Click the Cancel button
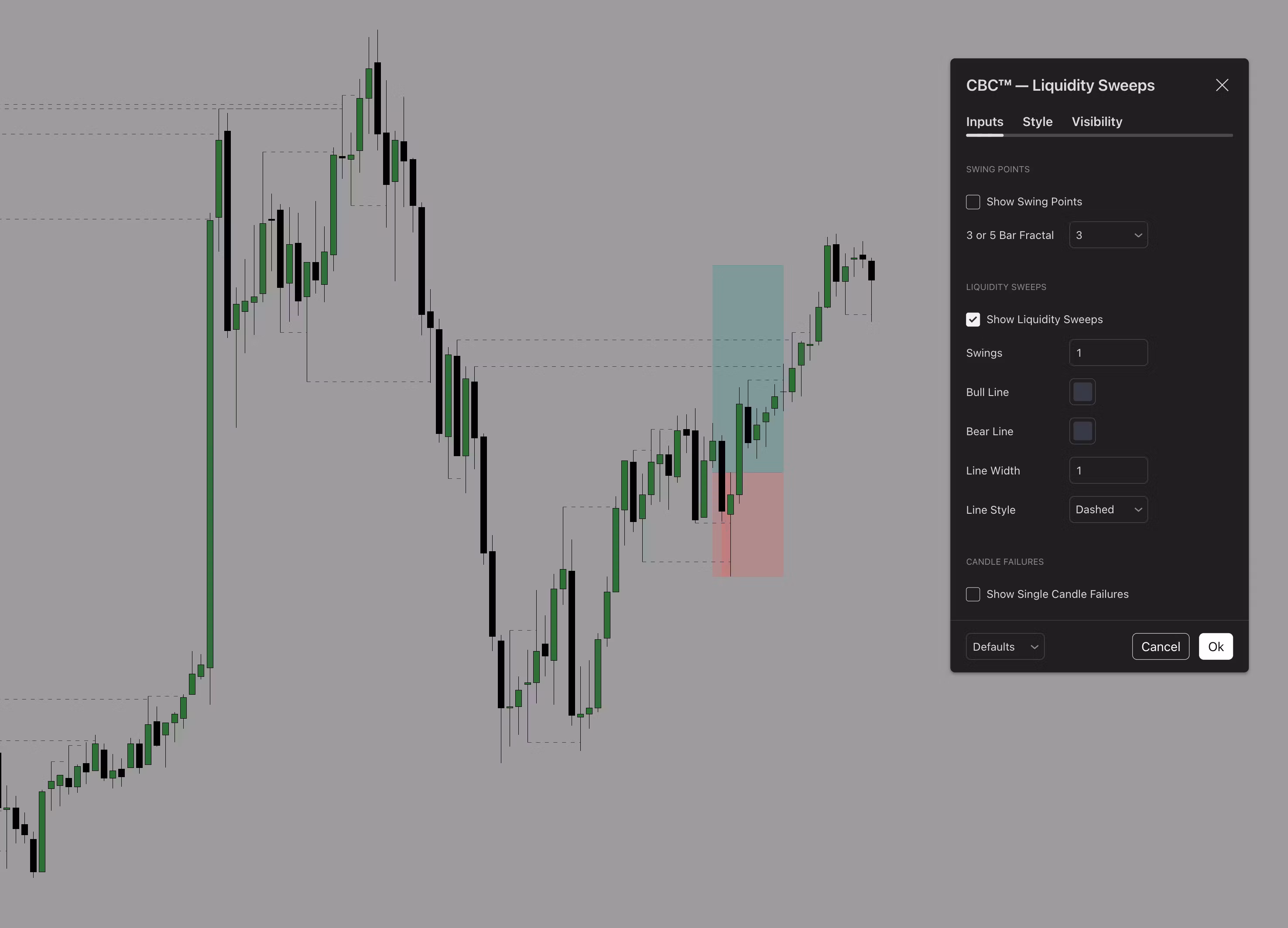 [x=1160, y=646]
